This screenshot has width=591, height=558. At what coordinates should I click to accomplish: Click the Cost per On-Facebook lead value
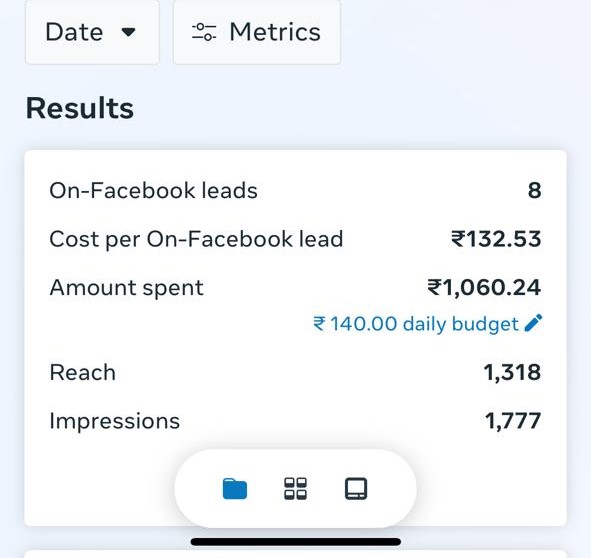pyautogui.click(x=496, y=239)
